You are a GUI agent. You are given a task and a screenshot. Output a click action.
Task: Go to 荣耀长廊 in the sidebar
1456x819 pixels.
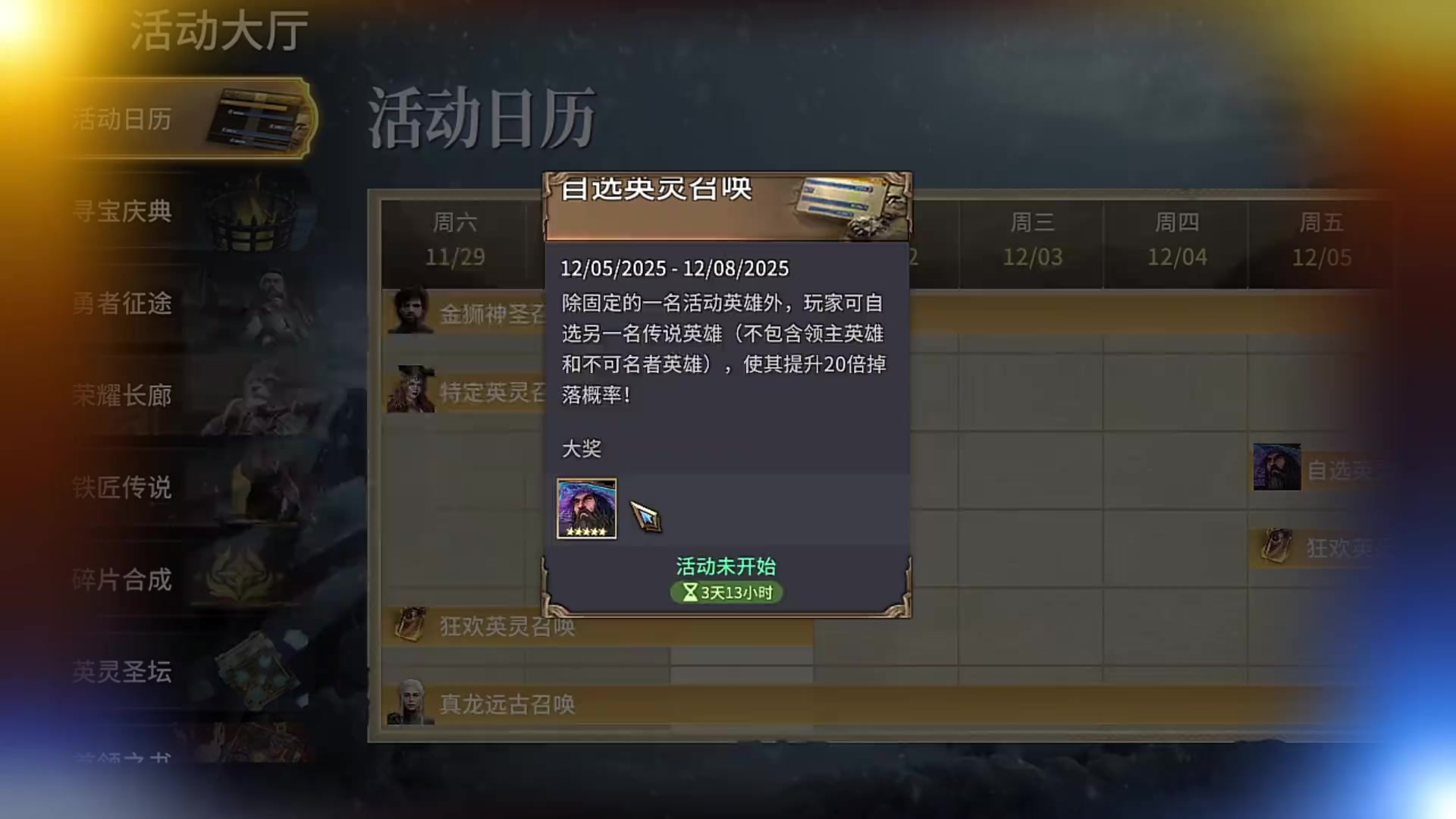(x=190, y=395)
